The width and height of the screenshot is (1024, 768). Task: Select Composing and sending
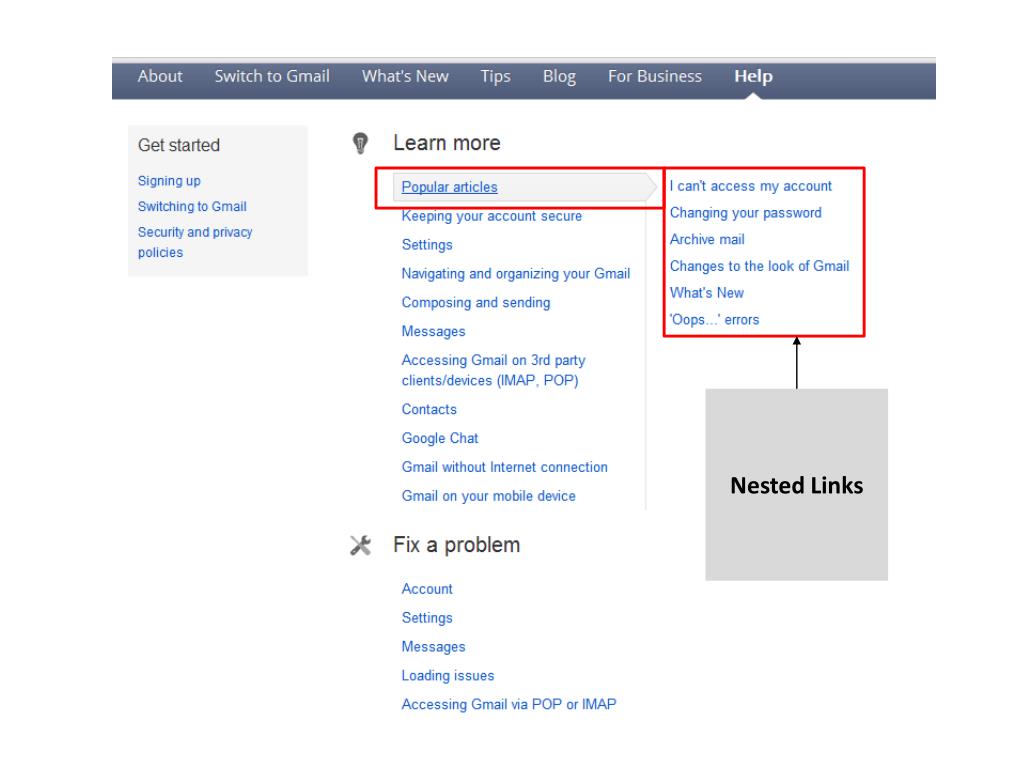475,302
